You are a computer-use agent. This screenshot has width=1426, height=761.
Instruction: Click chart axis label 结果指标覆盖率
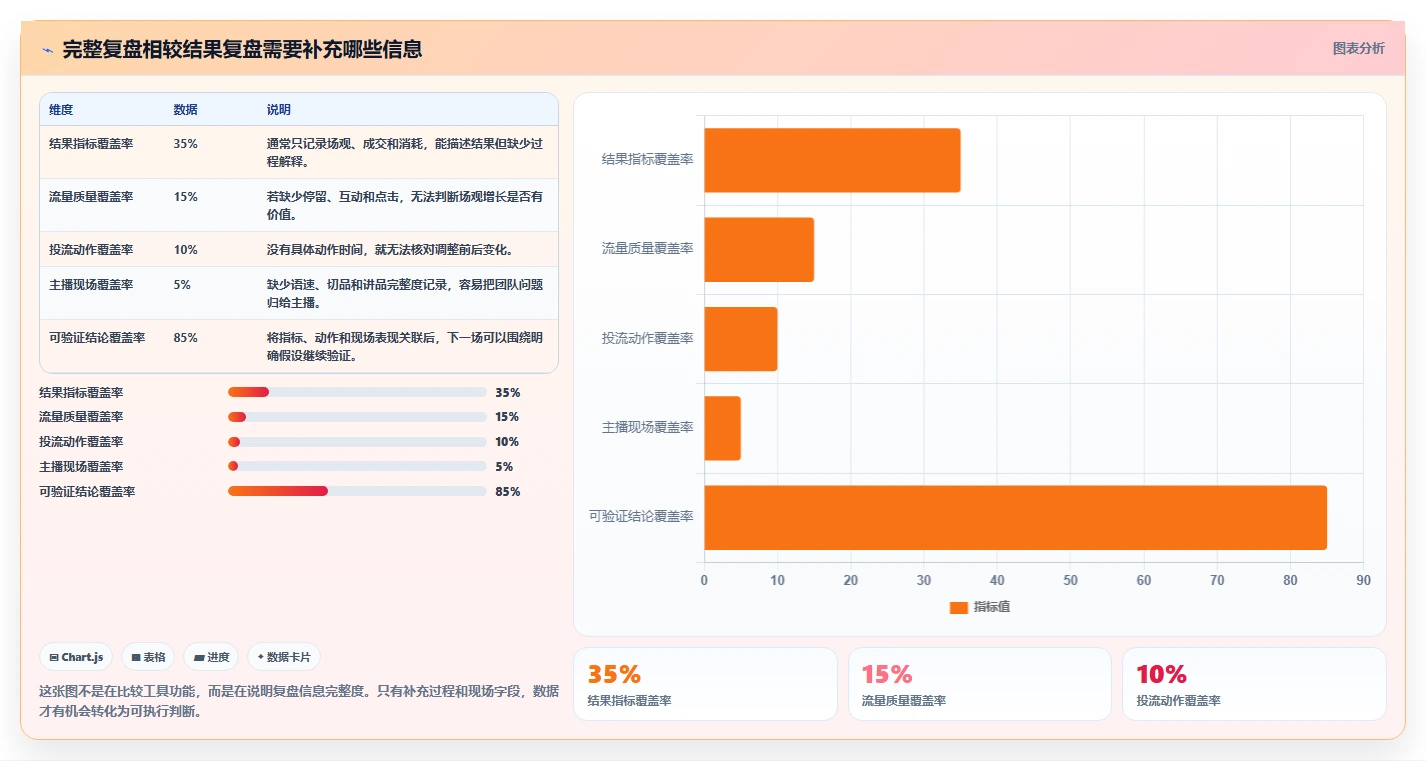[647, 160]
